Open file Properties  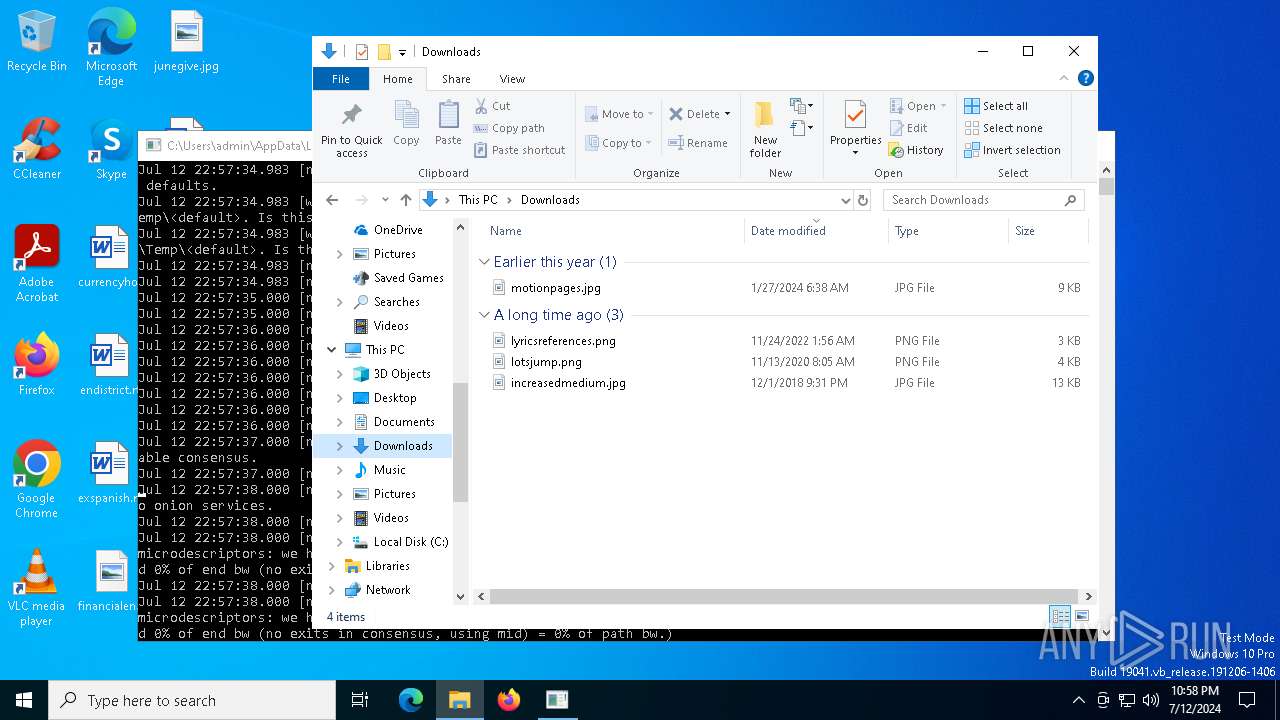855,129
